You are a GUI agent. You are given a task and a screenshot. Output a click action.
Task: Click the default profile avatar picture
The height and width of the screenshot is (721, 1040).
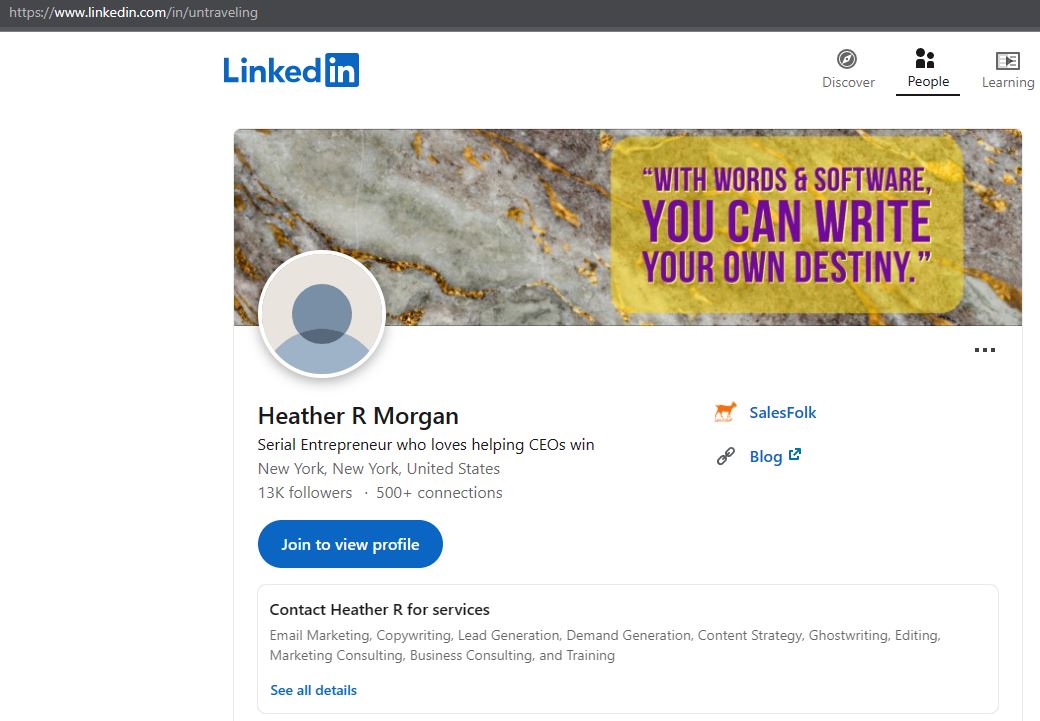(x=322, y=314)
